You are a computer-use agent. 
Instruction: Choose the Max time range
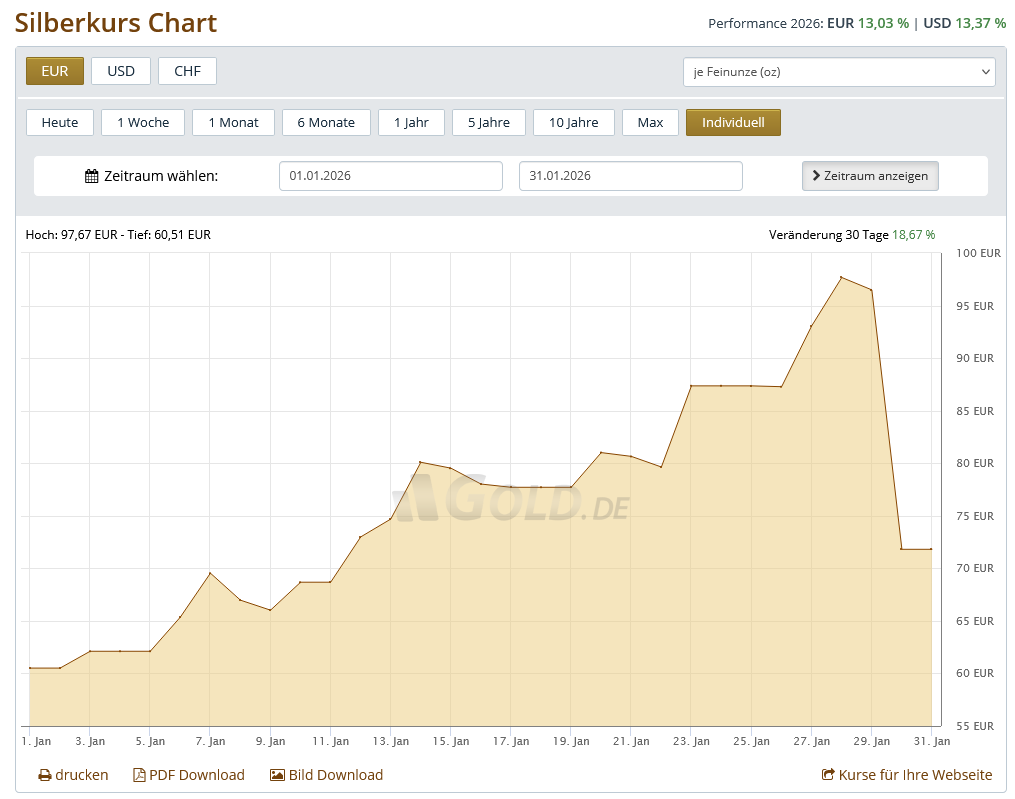650,122
